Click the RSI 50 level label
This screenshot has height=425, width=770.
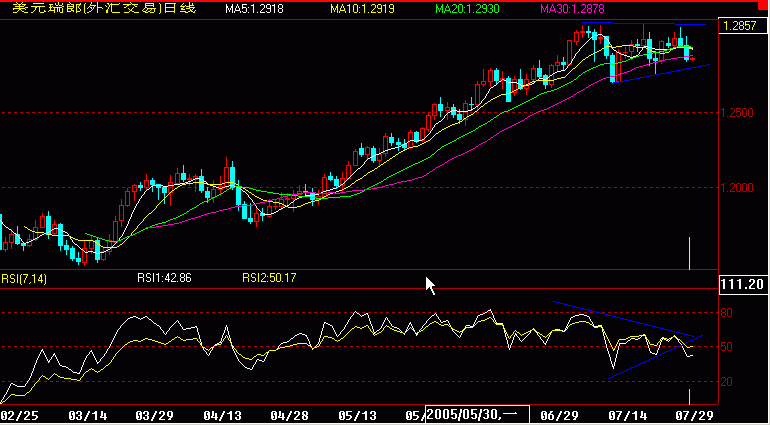[x=726, y=347]
